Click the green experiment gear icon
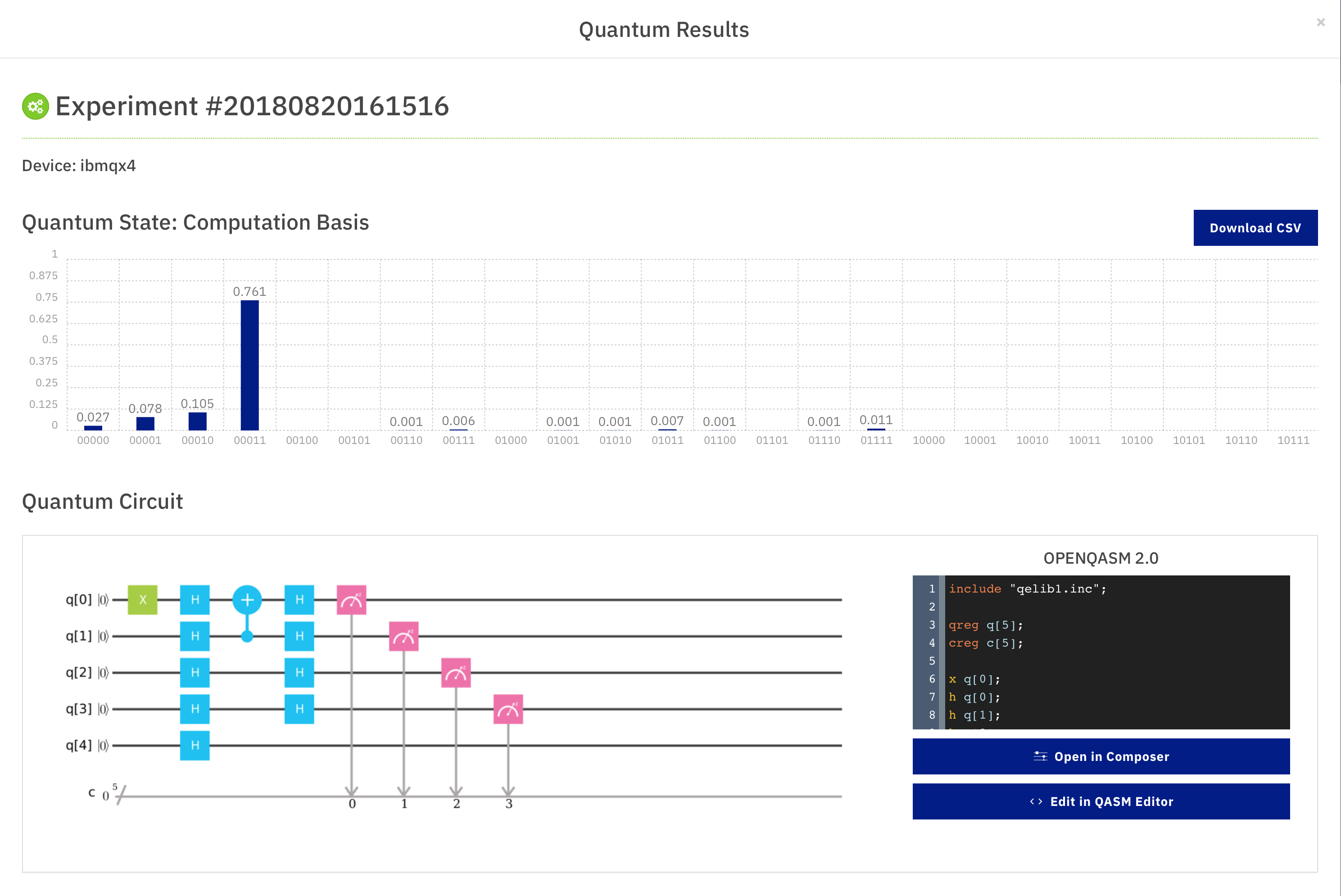 click(x=36, y=106)
